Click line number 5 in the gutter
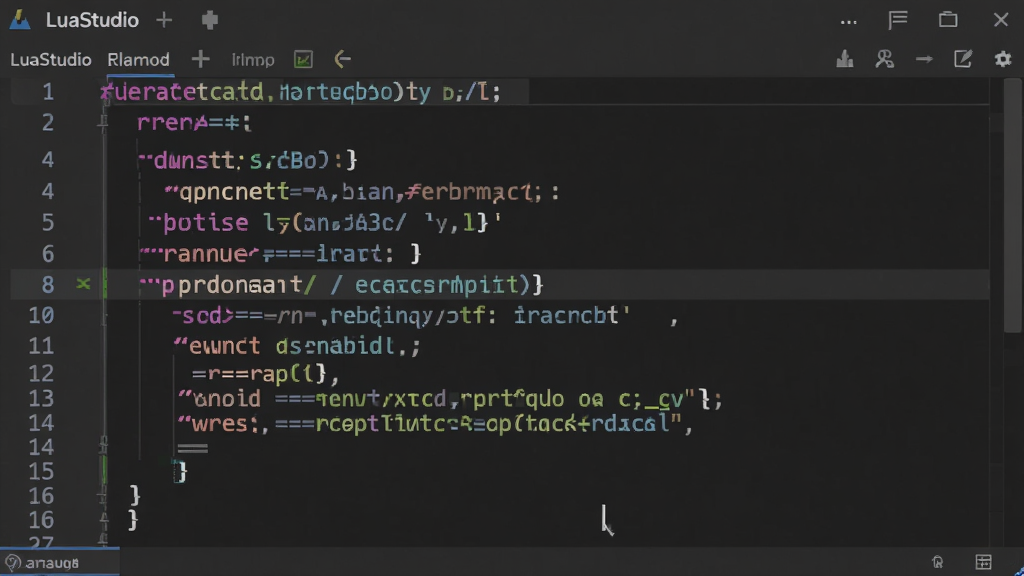Image resolution: width=1024 pixels, height=576 pixels. 48,223
